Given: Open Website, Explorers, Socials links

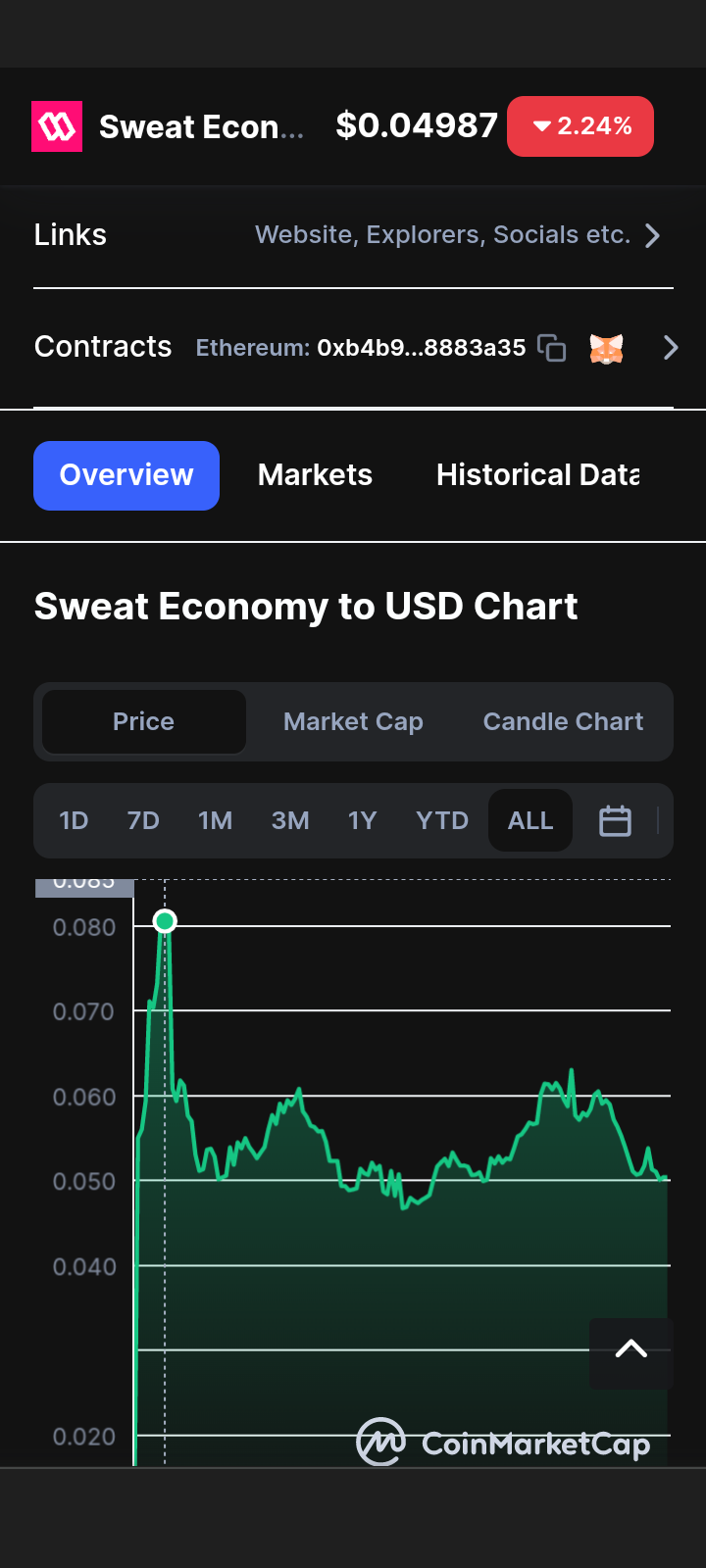Looking at the screenshot, I should pos(442,235).
